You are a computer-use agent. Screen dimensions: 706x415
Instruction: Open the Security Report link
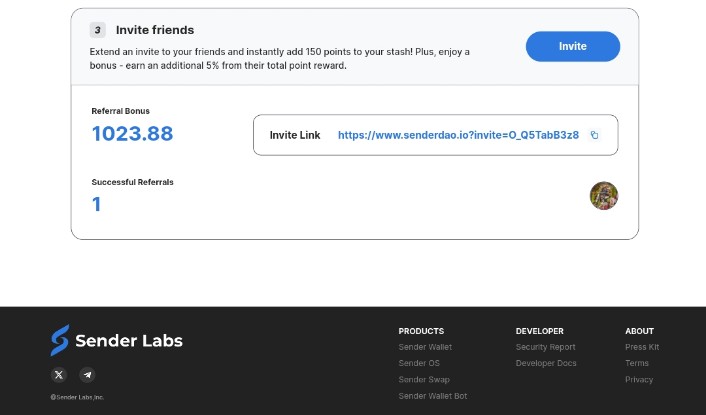[546, 347]
